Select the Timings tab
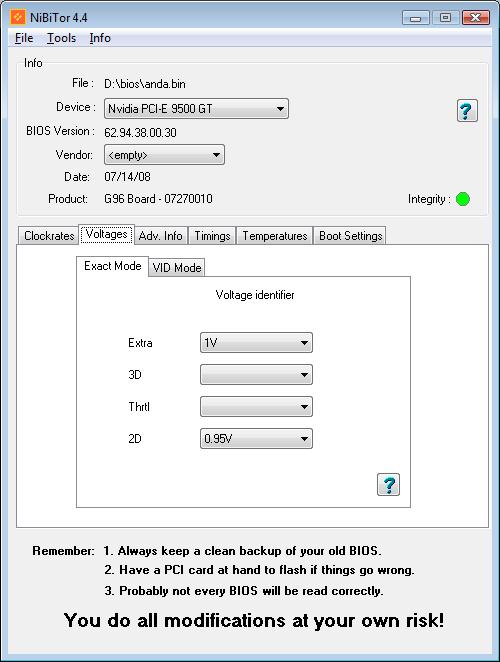The image size is (500, 662). 212,236
